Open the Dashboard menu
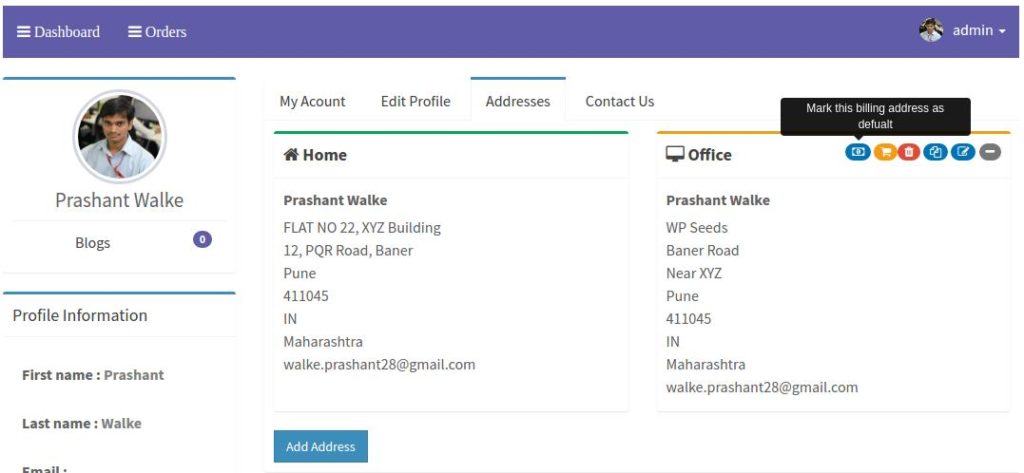The height and width of the screenshot is (473, 1024). coord(58,31)
